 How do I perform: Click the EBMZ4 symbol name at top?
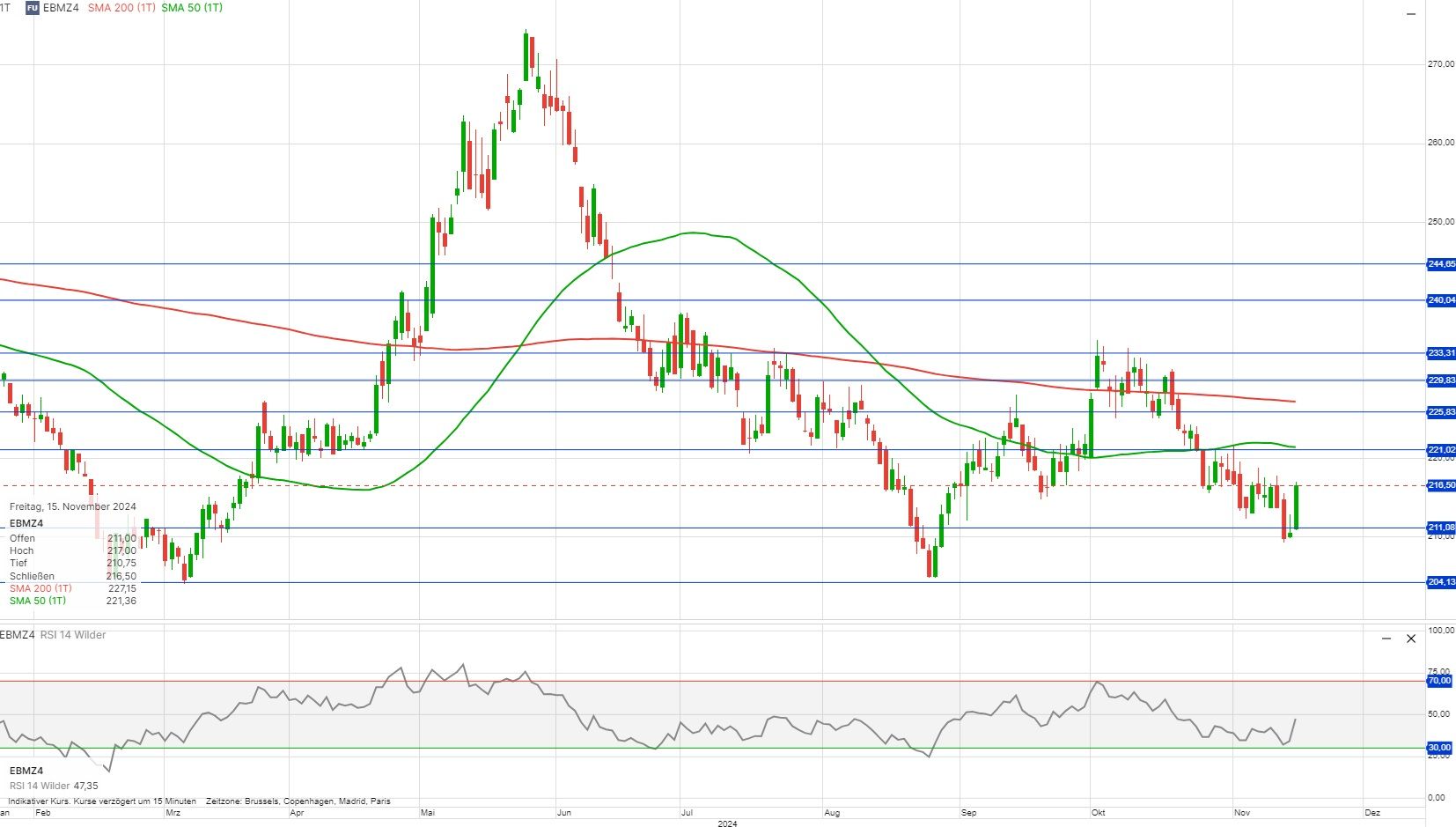pyautogui.click(x=61, y=8)
